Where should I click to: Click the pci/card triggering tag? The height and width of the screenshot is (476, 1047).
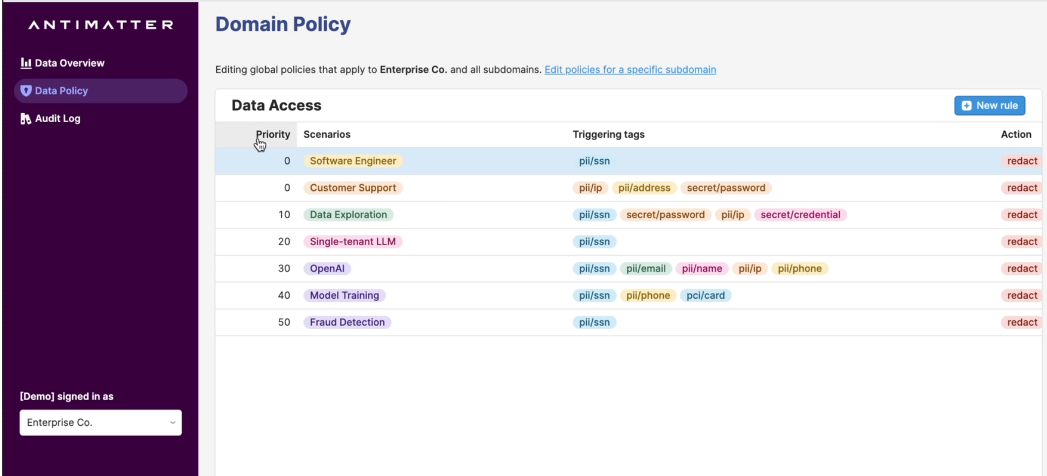[x=706, y=296]
